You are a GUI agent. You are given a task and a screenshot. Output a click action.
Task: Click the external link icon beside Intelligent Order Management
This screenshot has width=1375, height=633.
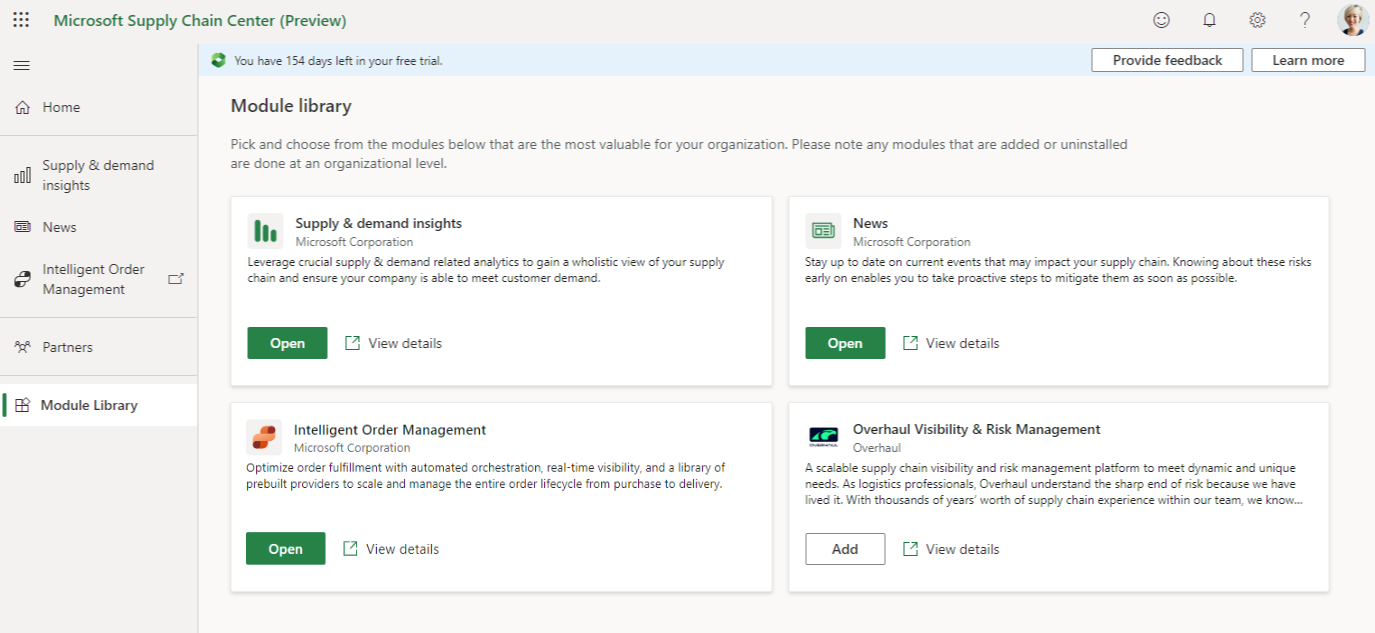pyautogui.click(x=176, y=279)
